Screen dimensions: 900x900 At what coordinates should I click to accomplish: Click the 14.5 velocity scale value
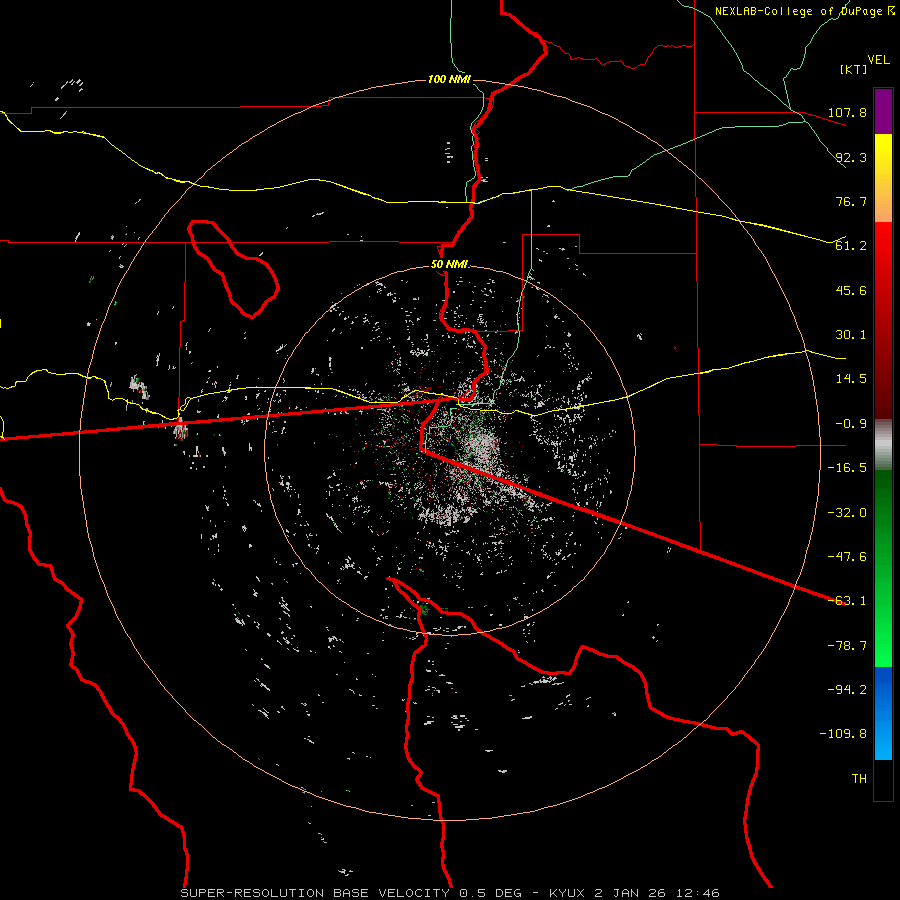(851, 379)
